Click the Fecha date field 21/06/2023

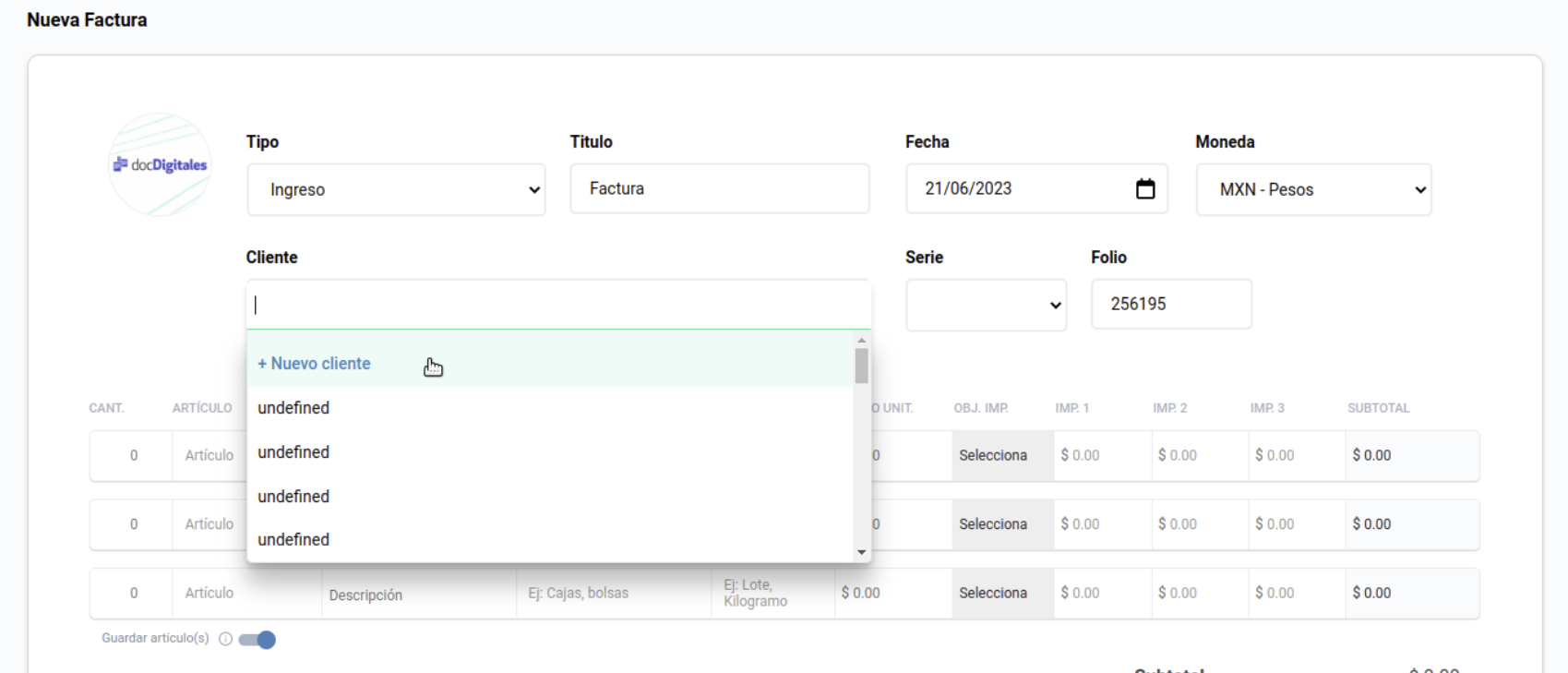coord(1036,188)
